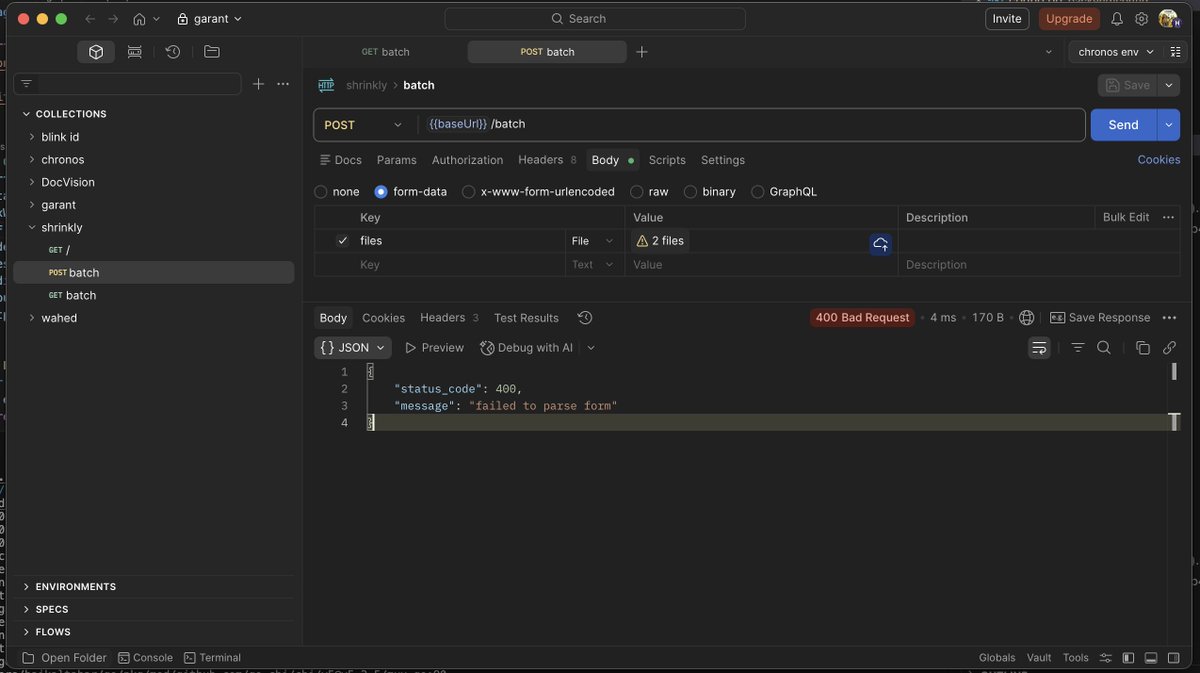Screen dimensions: 1200x673
Task: Open the folder icon in sidebar toolbar
Action: (x=211, y=52)
